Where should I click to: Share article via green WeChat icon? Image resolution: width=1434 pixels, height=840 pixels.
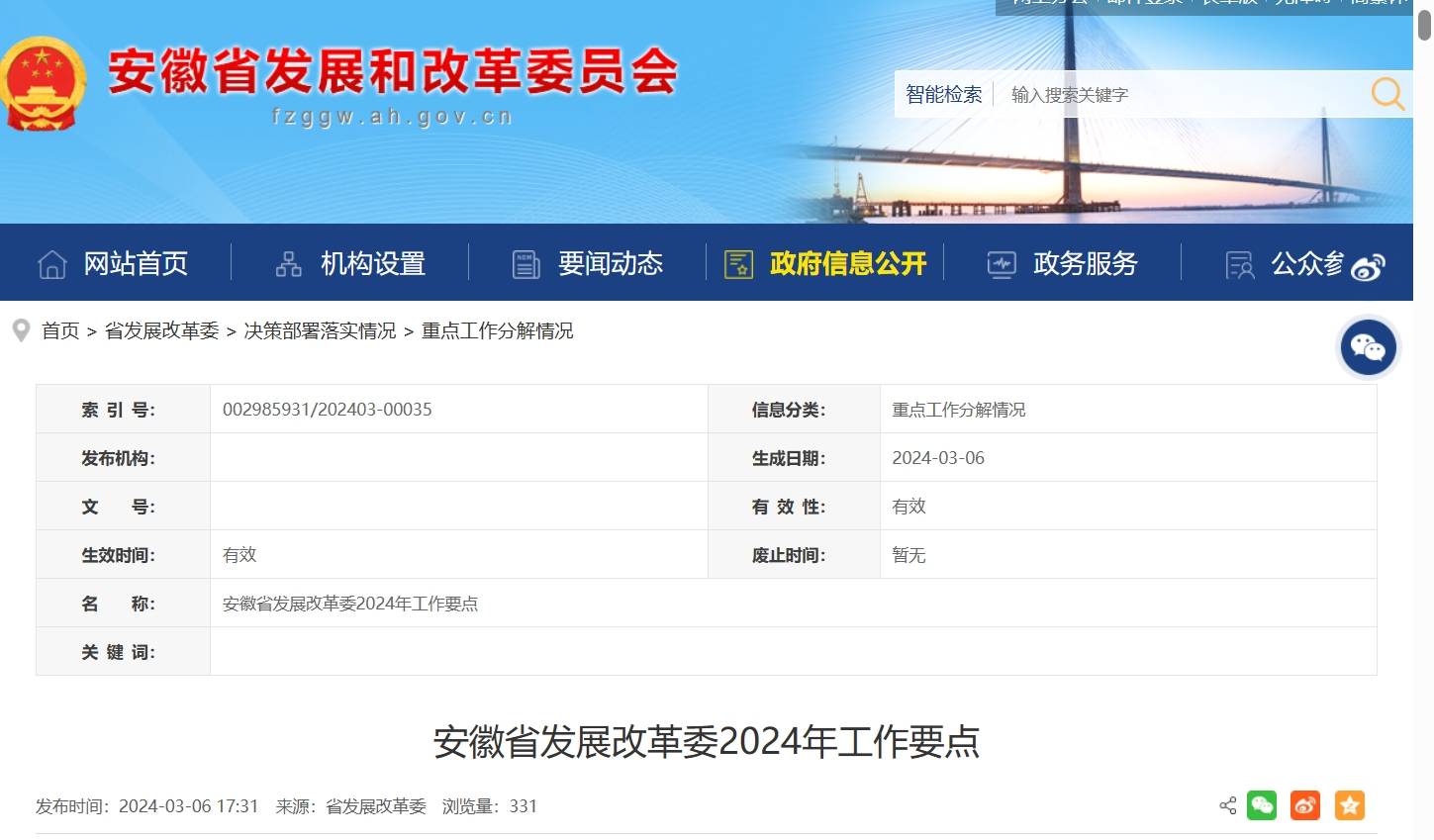pyautogui.click(x=1262, y=805)
